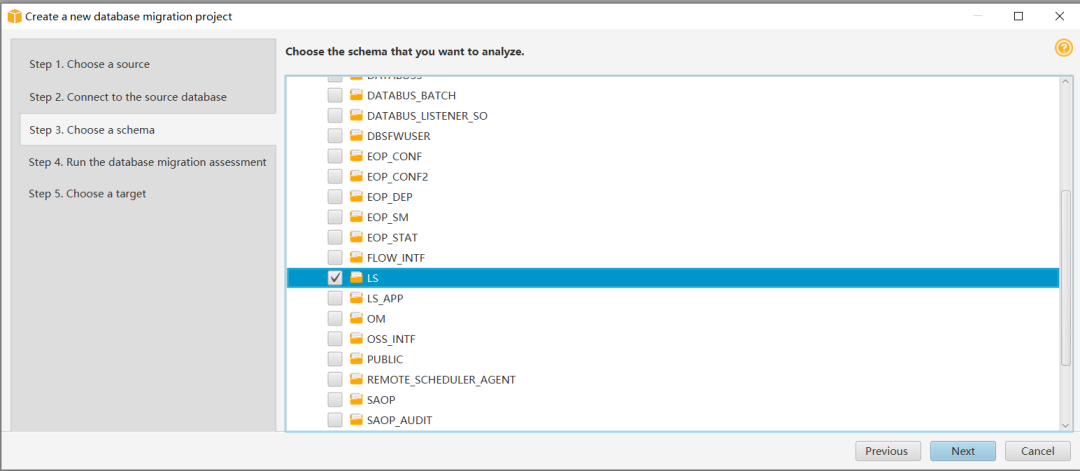The width and height of the screenshot is (1080, 471).
Task: Go to Step 1. Choose a source
Action: point(90,64)
